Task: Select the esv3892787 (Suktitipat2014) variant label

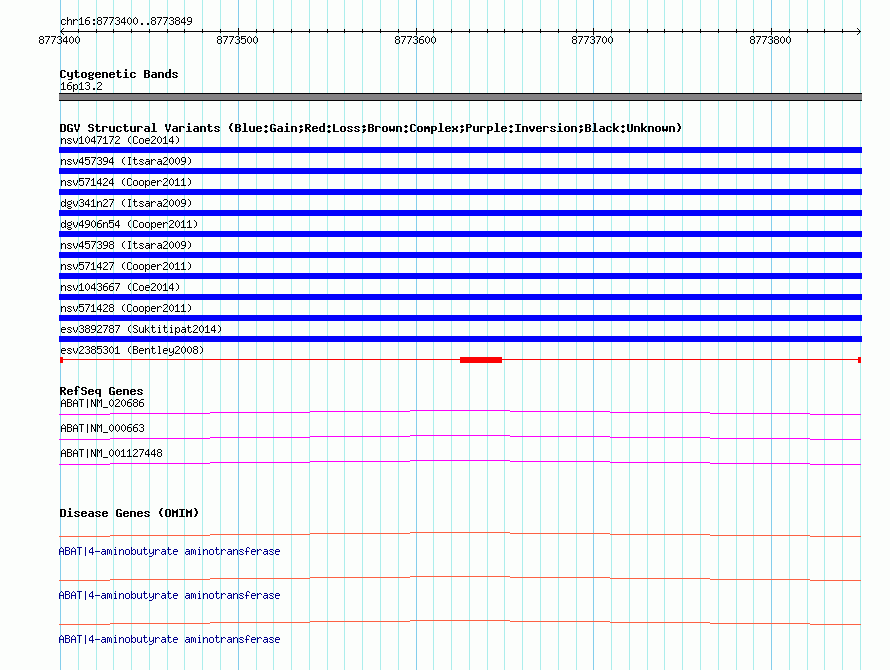Action: coord(141,329)
